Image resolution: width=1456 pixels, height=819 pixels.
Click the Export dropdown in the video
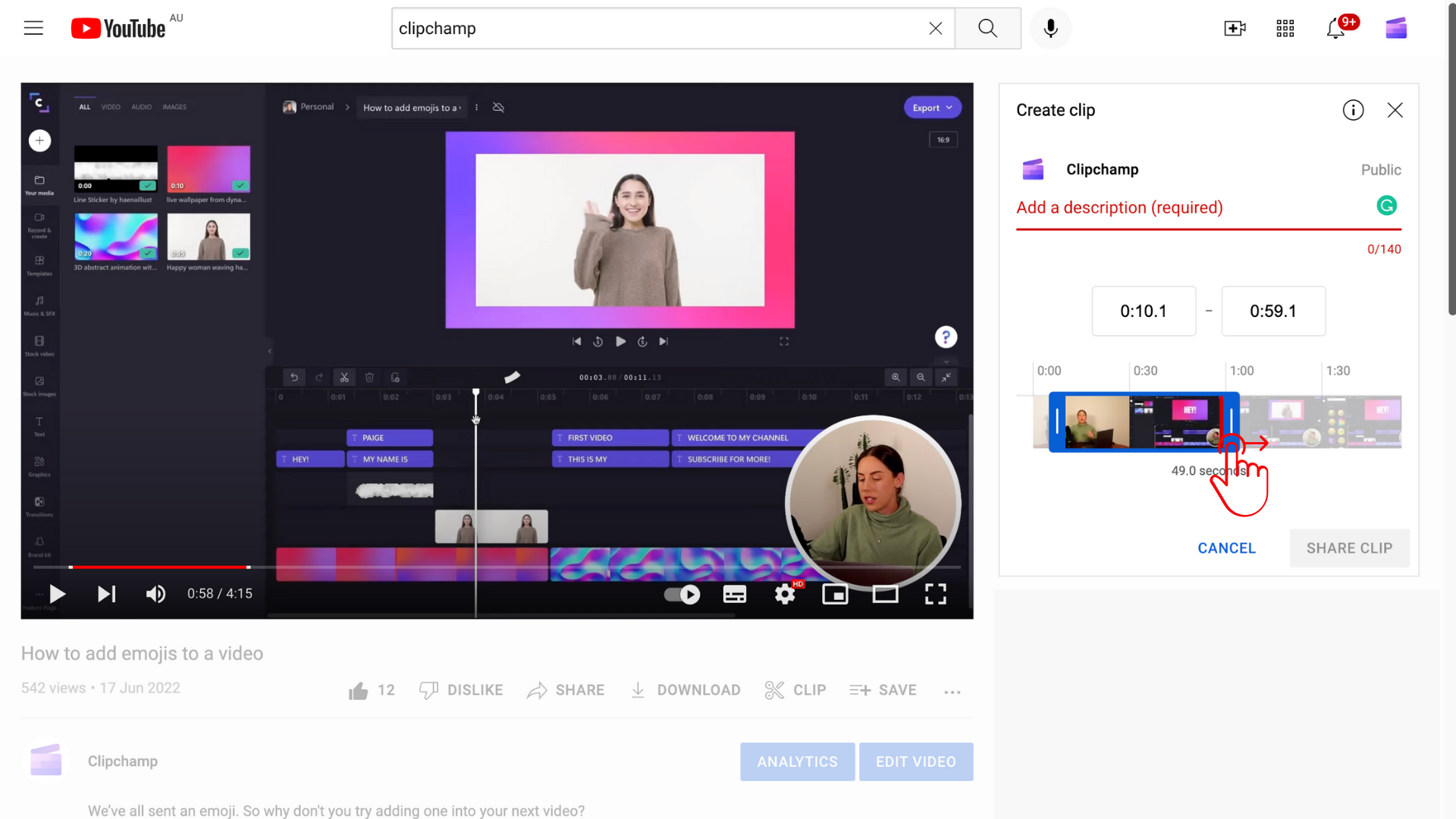[x=932, y=108]
